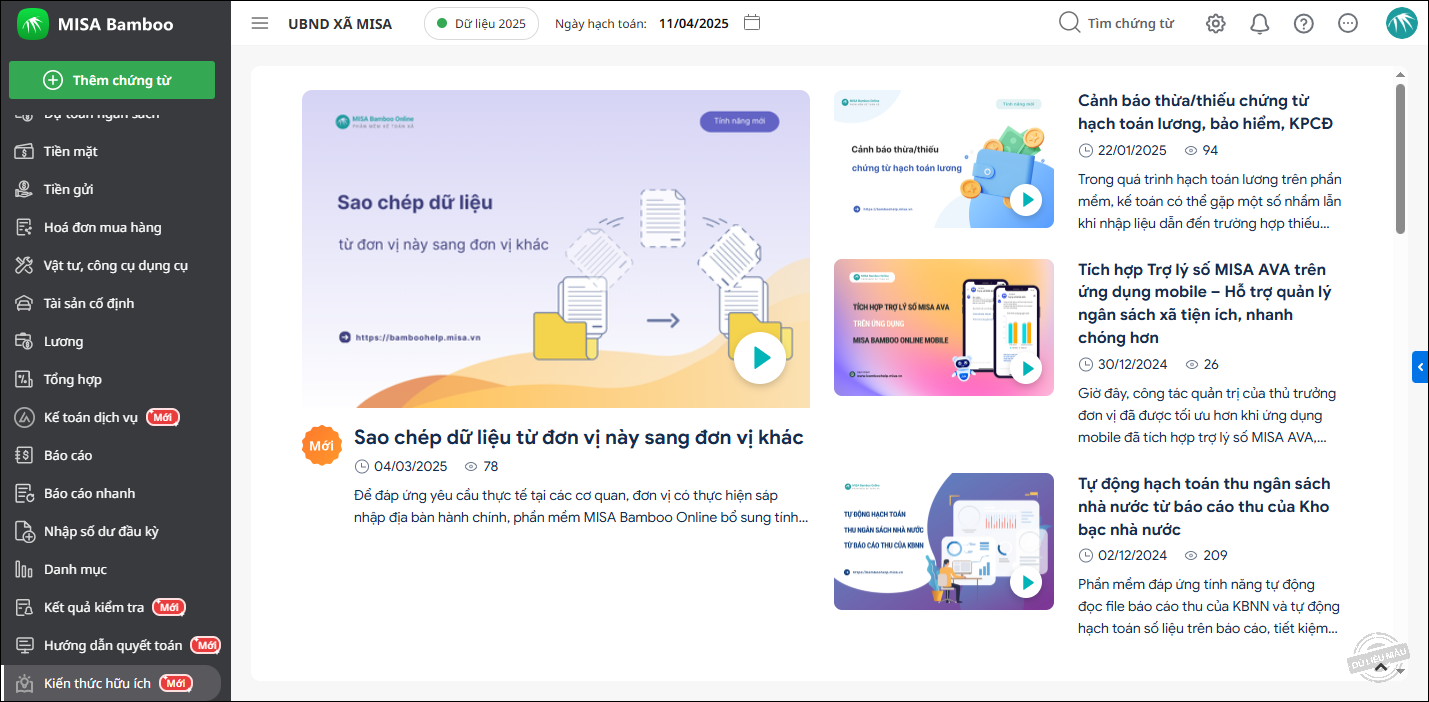Open the Tiền mặt menu label

(x=70, y=152)
